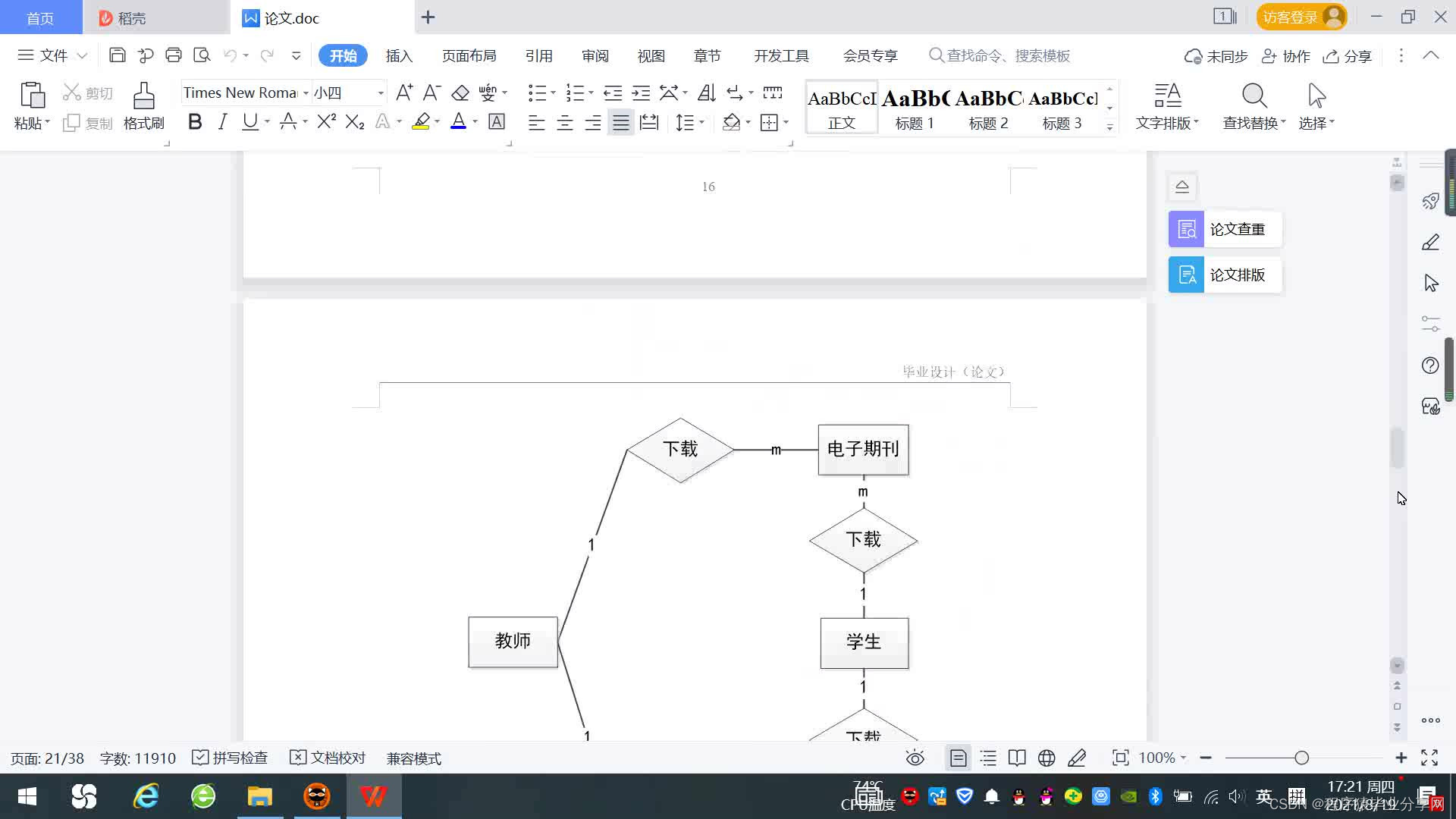Viewport: 1456px width, 819px height.
Task: Enable eye protection mode icon
Action: coord(915,758)
